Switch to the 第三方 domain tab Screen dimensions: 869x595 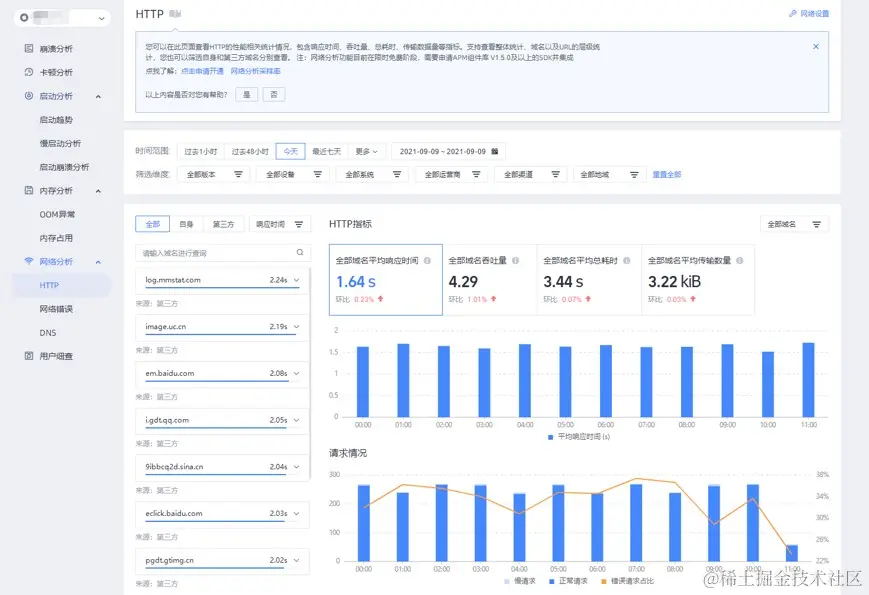(223, 224)
